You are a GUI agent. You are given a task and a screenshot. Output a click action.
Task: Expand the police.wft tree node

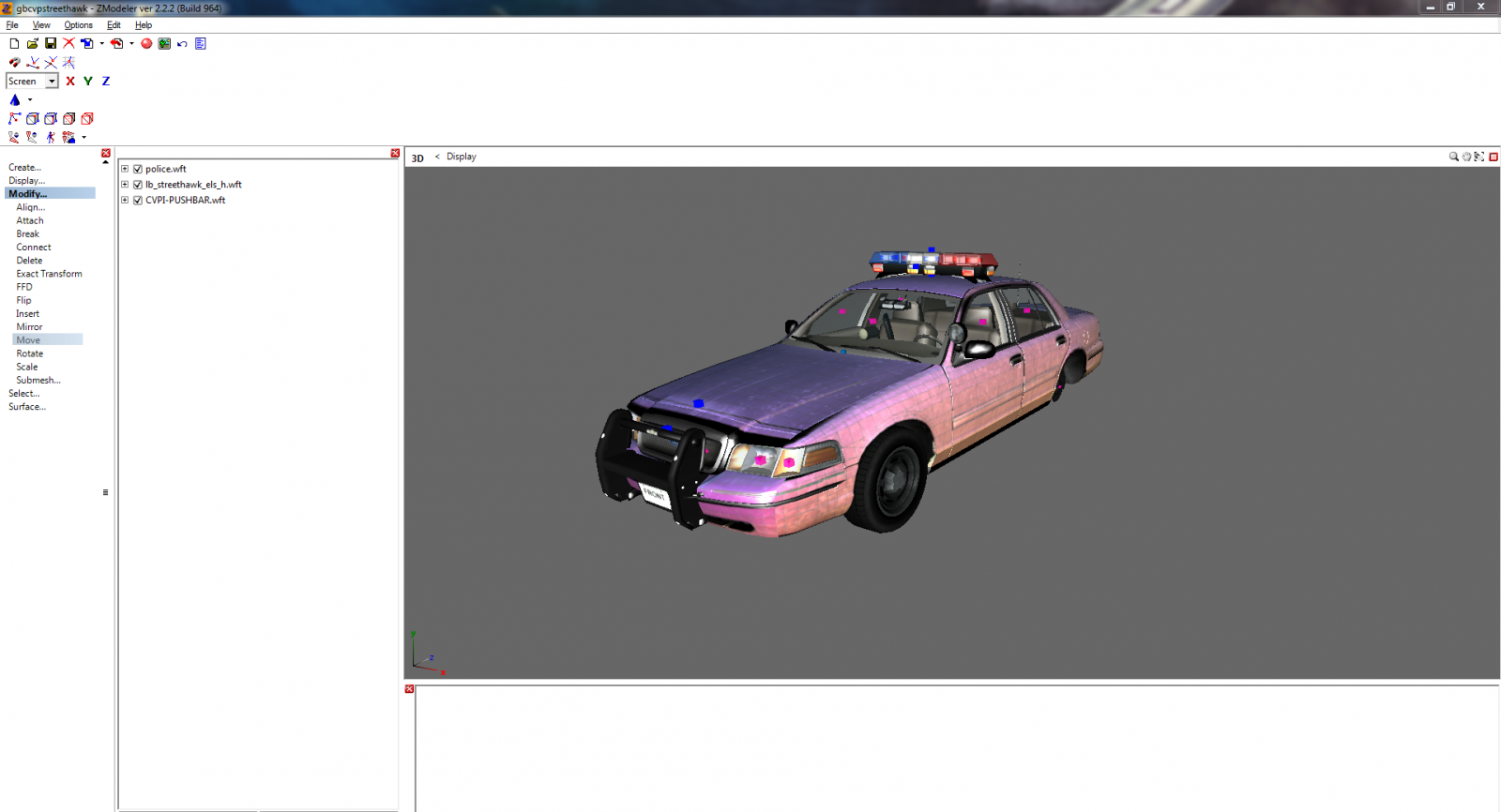pos(125,169)
